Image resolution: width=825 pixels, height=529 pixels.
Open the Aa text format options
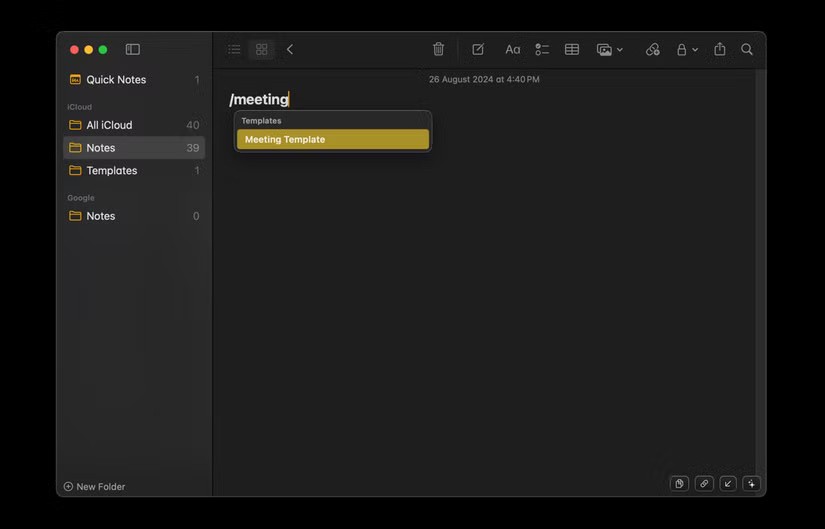pyautogui.click(x=512, y=49)
